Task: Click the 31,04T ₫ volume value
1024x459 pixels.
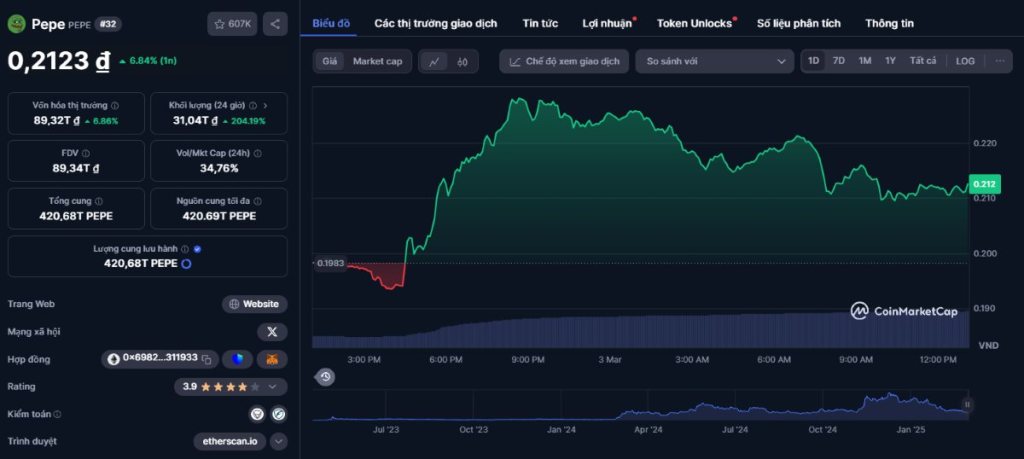Action: (195, 121)
